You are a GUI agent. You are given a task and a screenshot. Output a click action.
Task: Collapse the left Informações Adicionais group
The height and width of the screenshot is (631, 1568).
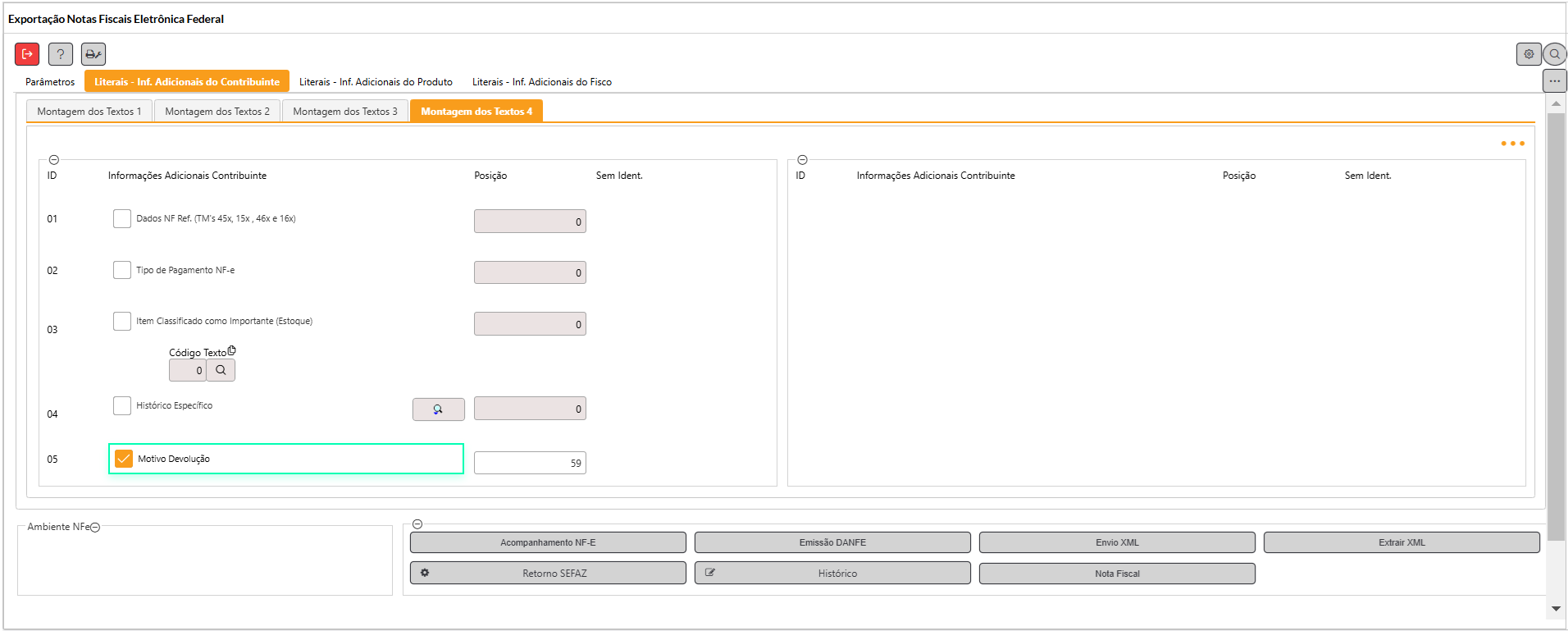point(54,160)
